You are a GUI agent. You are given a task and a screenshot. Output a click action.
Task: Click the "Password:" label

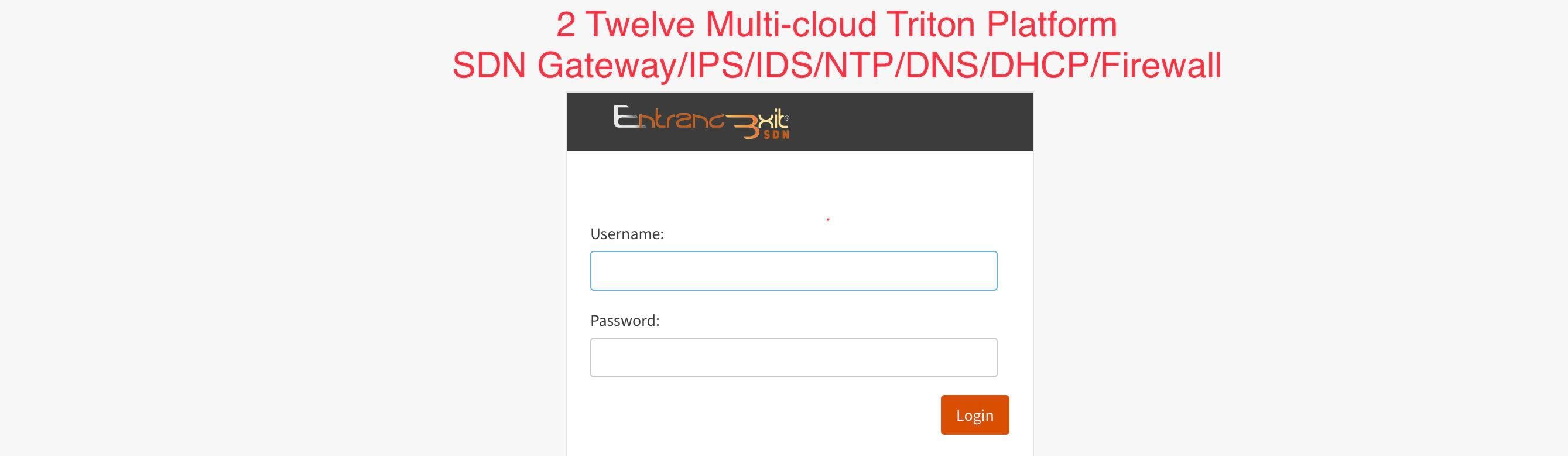click(x=625, y=321)
